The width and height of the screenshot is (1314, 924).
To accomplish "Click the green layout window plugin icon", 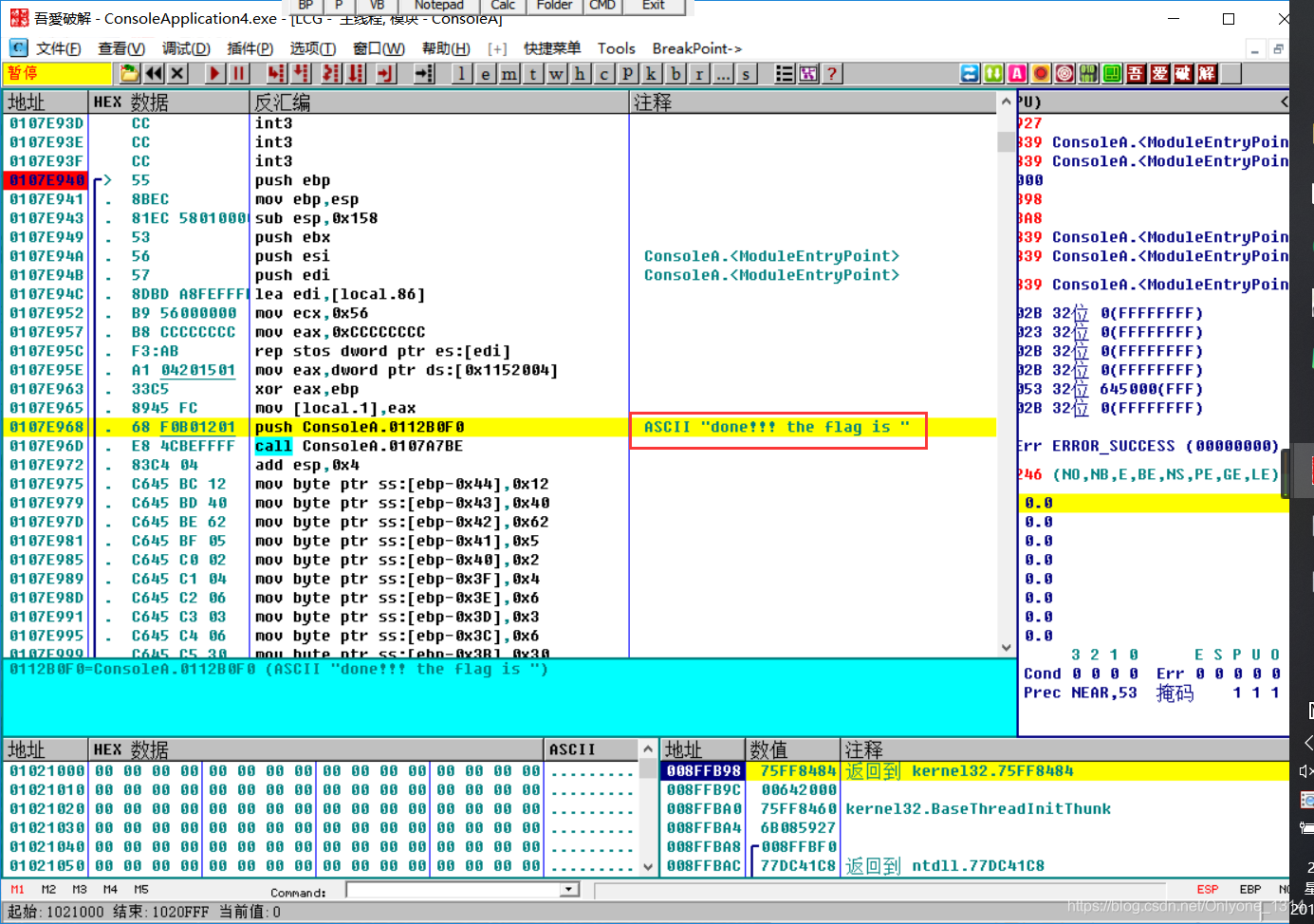I will click(x=1112, y=73).
